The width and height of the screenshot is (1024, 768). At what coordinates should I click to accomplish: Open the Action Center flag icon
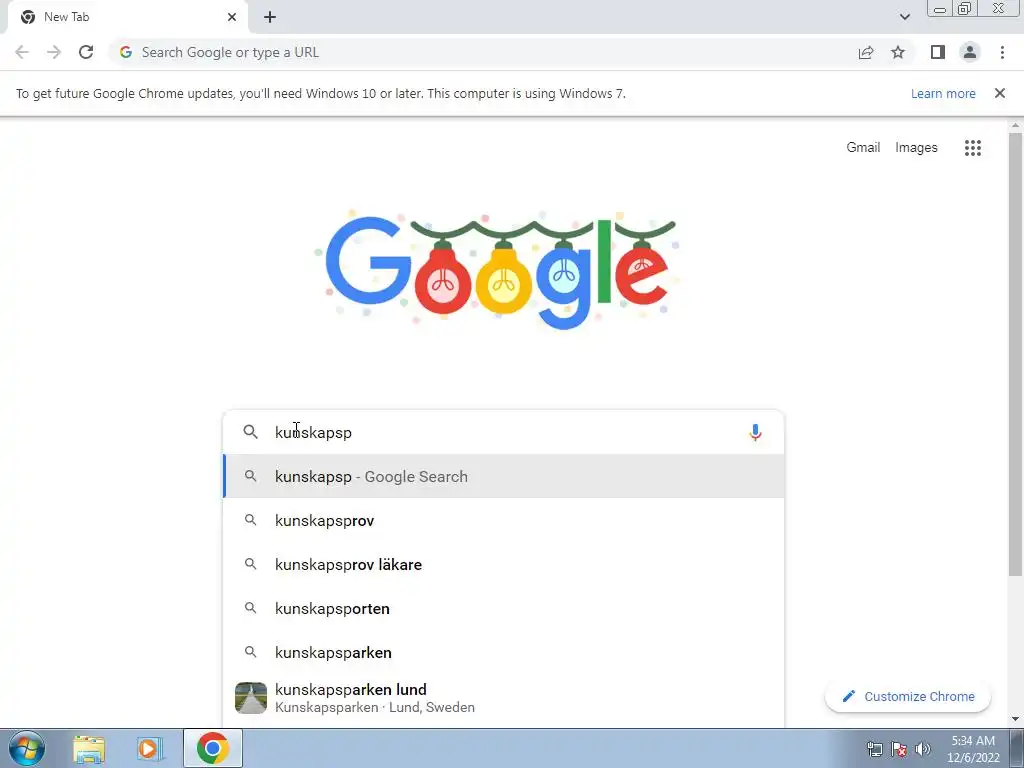[x=899, y=749]
